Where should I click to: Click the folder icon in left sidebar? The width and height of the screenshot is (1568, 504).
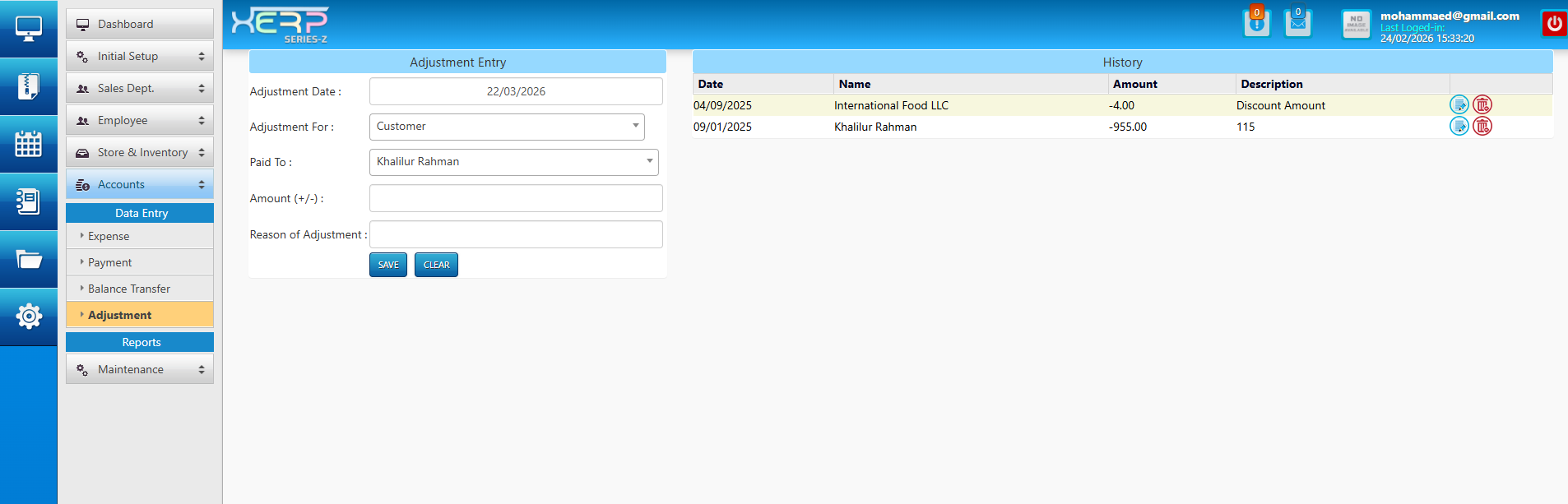(28, 260)
